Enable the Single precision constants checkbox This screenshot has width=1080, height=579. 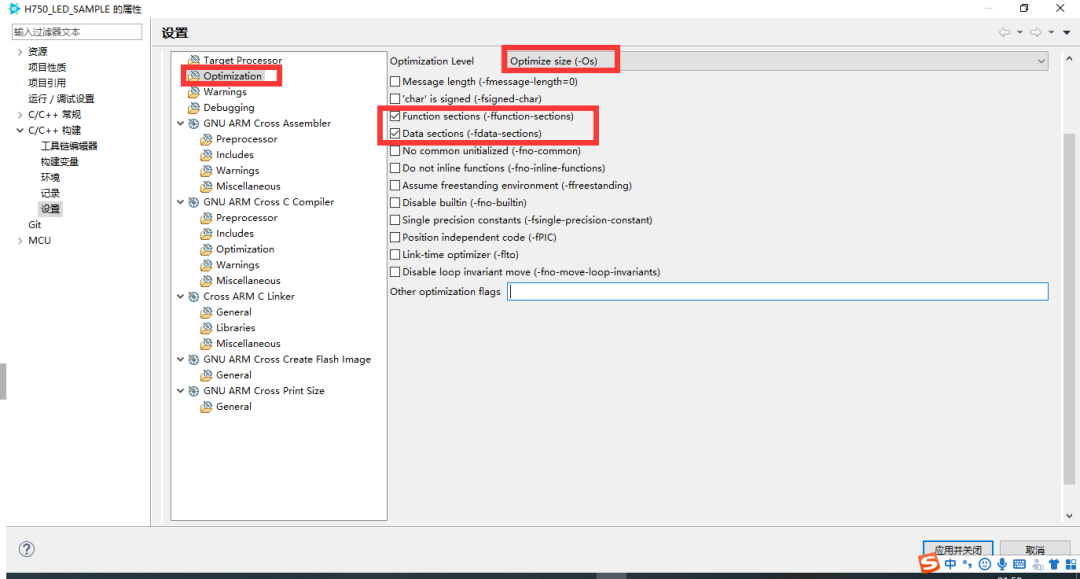coord(395,220)
